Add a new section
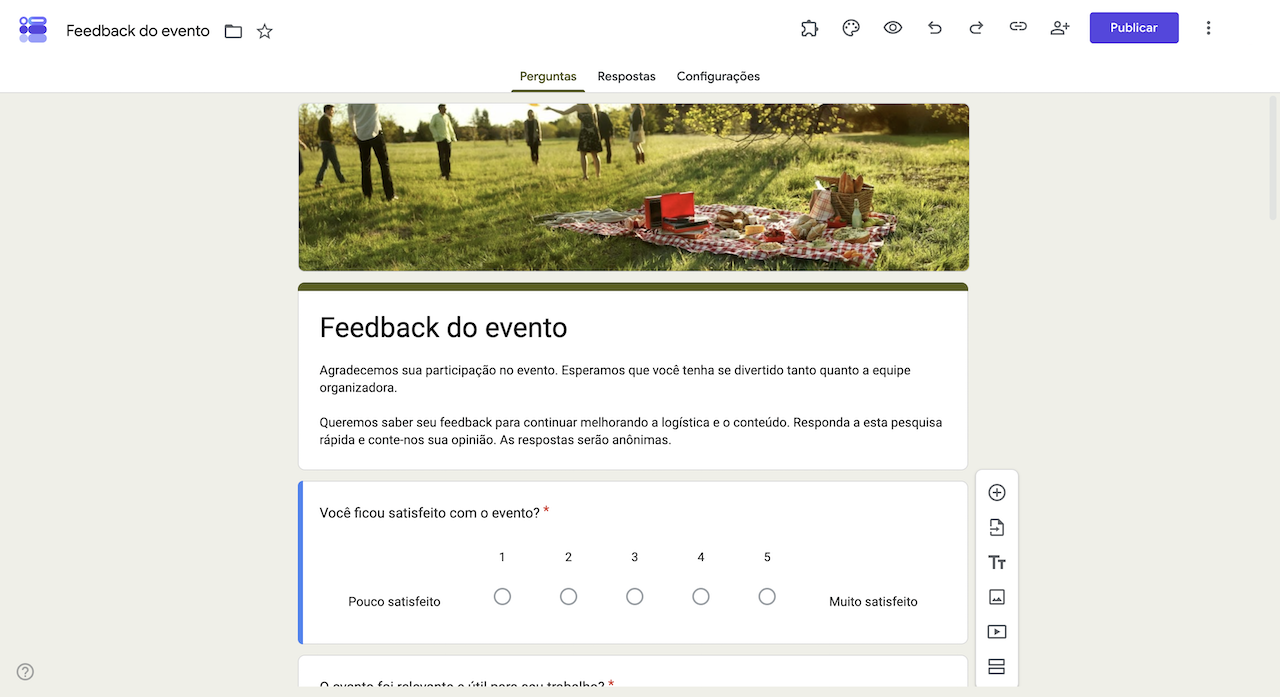 tap(996, 667)
